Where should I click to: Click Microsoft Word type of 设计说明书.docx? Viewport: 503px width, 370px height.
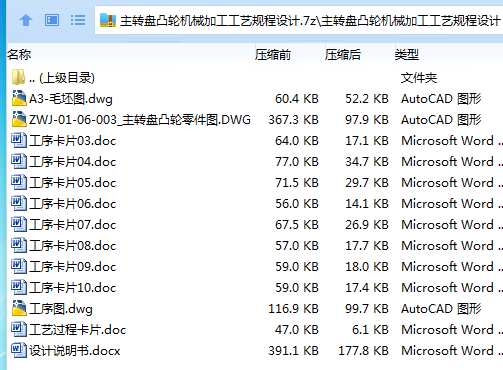point(452,351)
